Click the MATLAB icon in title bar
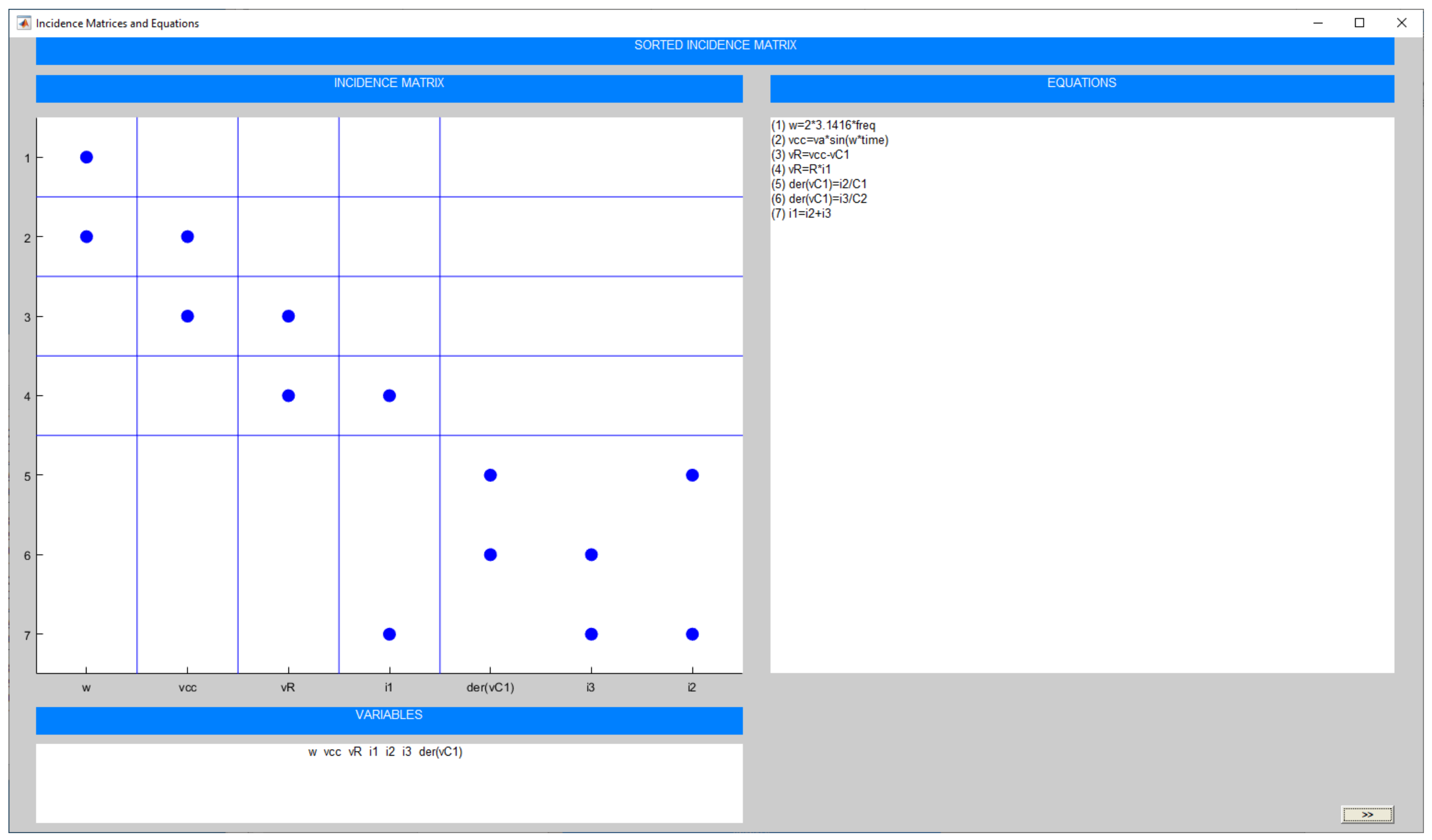Screen dimensions: 1432x840 pos(24,23)
